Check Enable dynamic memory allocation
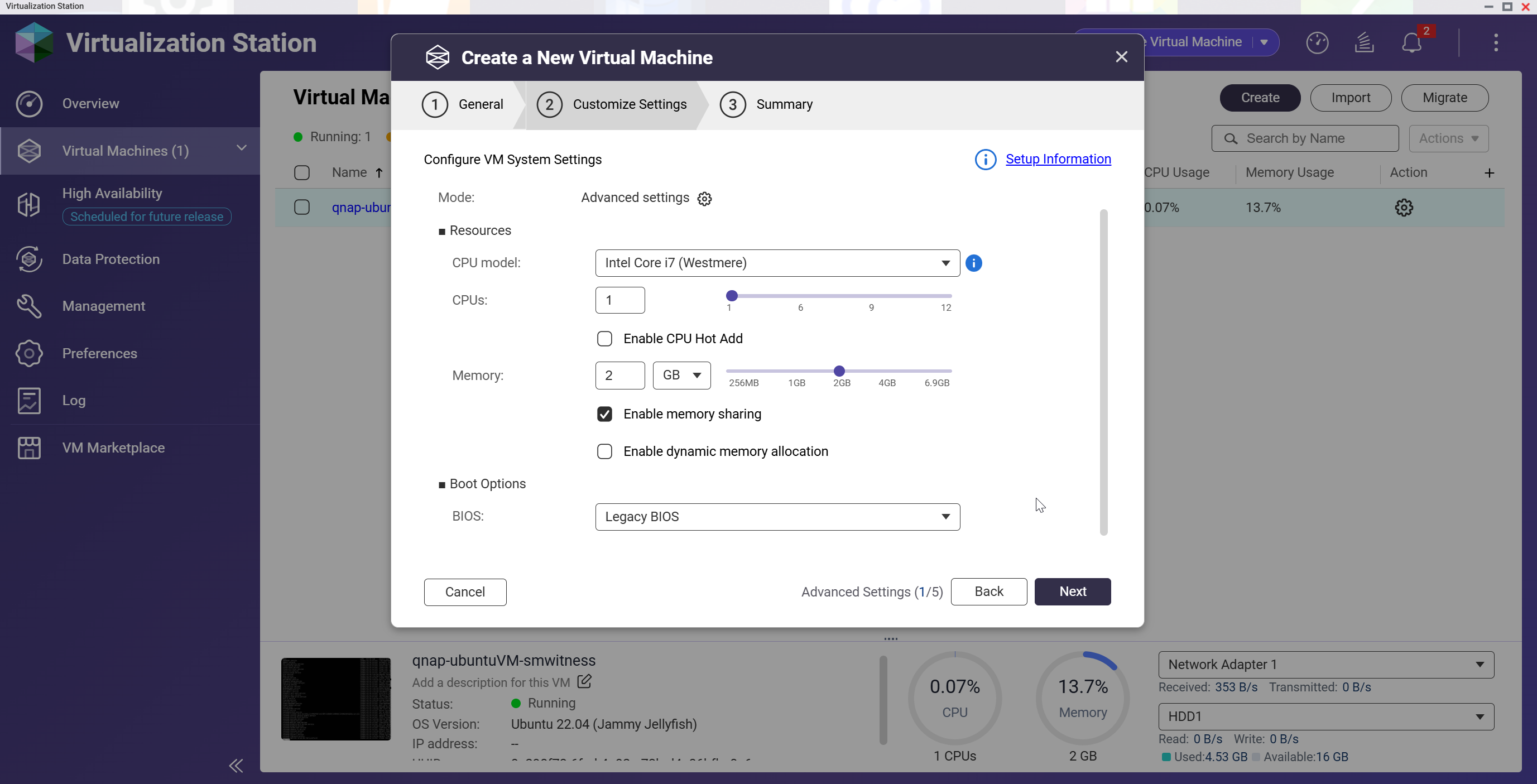 click(604, 451)
